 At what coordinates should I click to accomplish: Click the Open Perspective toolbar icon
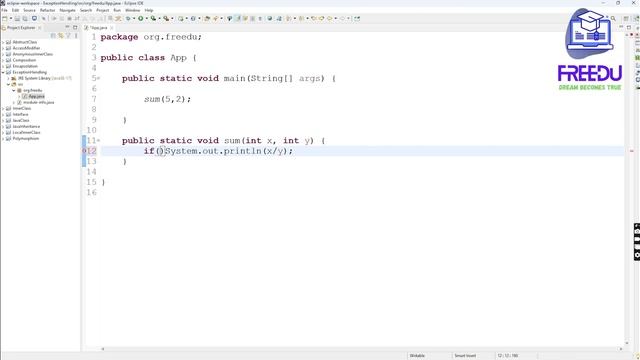click(x=626, y=18)
